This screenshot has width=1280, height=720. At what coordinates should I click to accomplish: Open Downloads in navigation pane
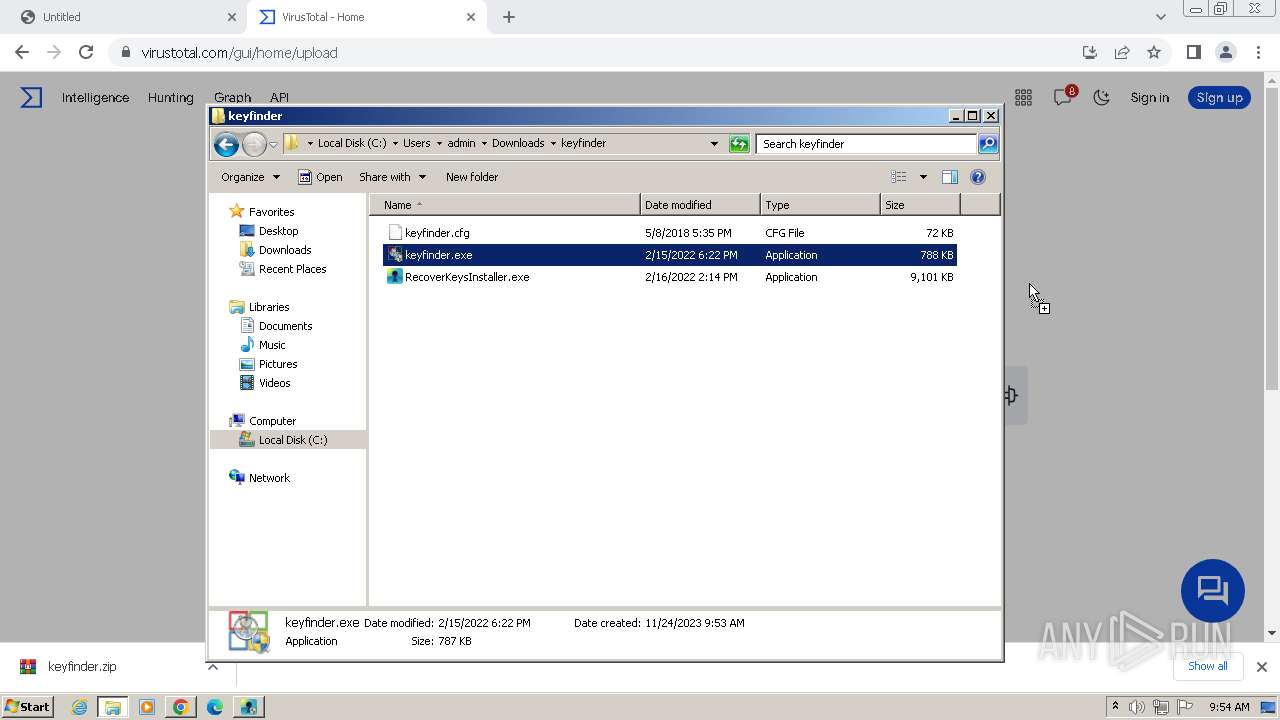pos(285,250)
